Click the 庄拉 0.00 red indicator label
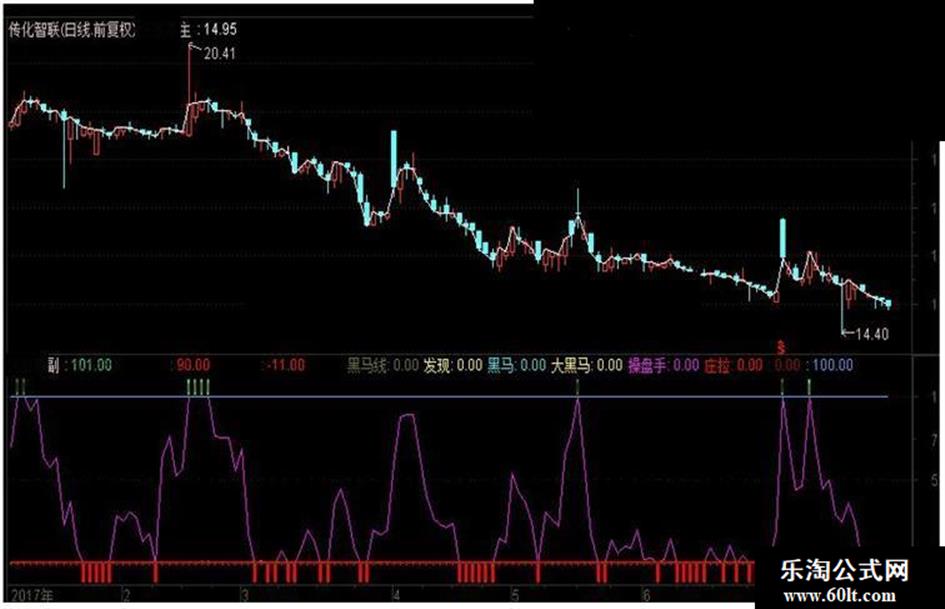This screenshot has width=945, height=609. (733, 365)
